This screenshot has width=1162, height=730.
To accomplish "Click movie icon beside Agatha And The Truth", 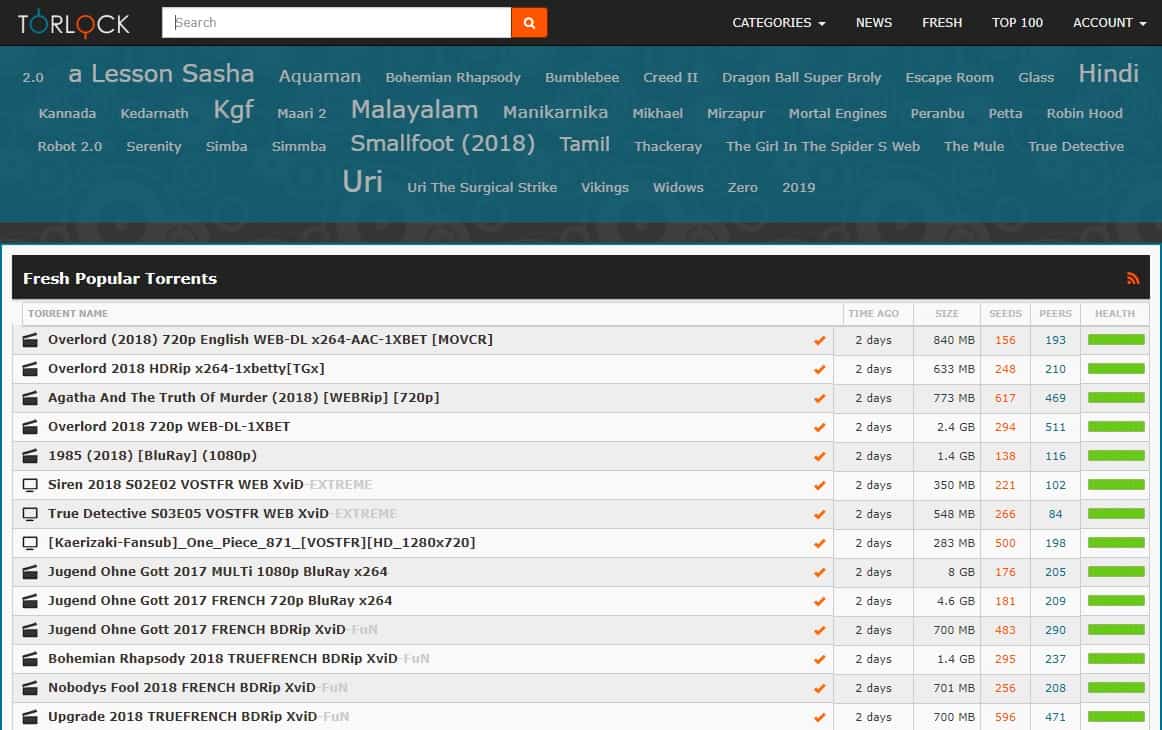I will (x=30, y=398).
